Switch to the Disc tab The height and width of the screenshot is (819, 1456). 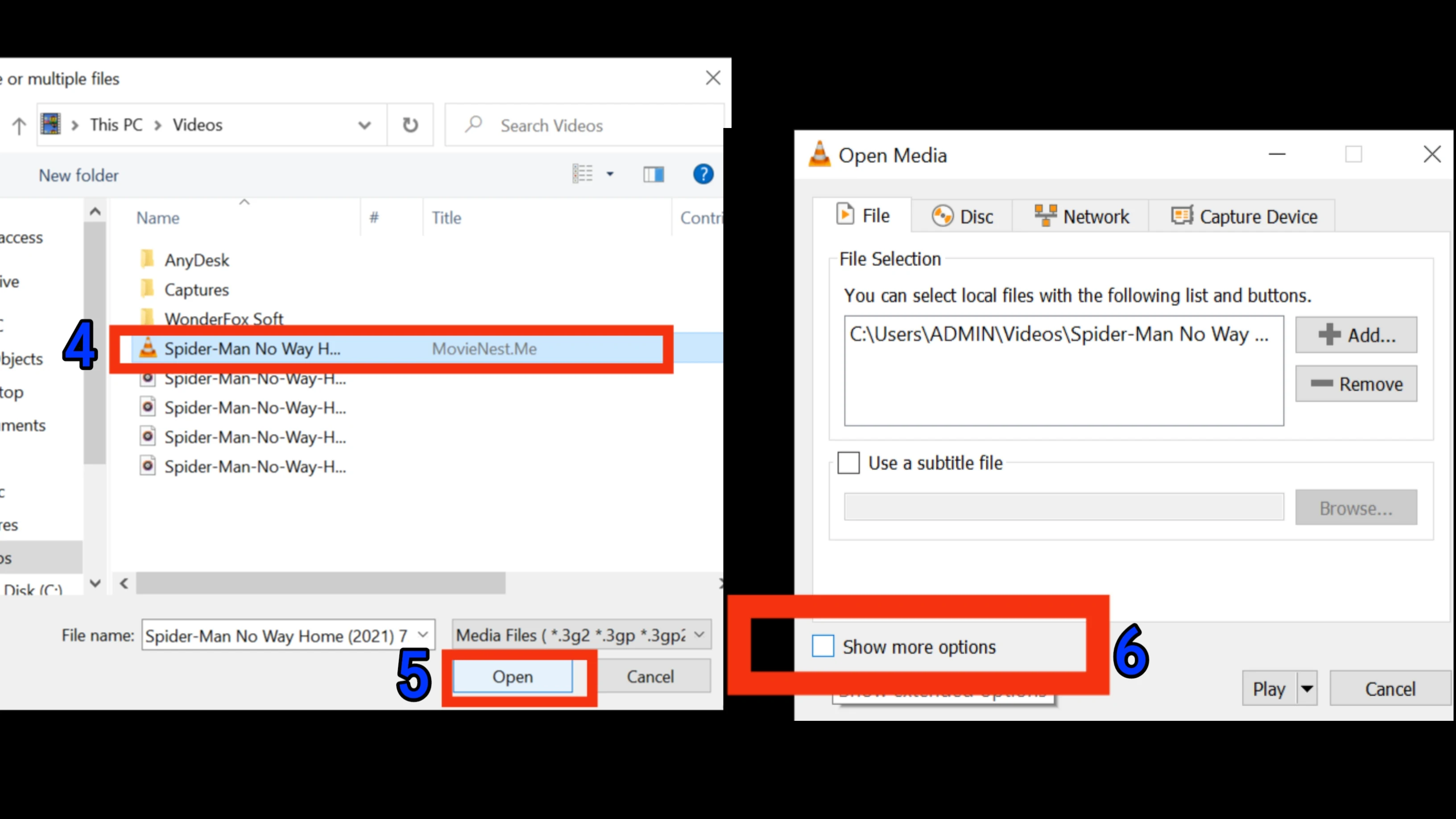coord(962,216)
